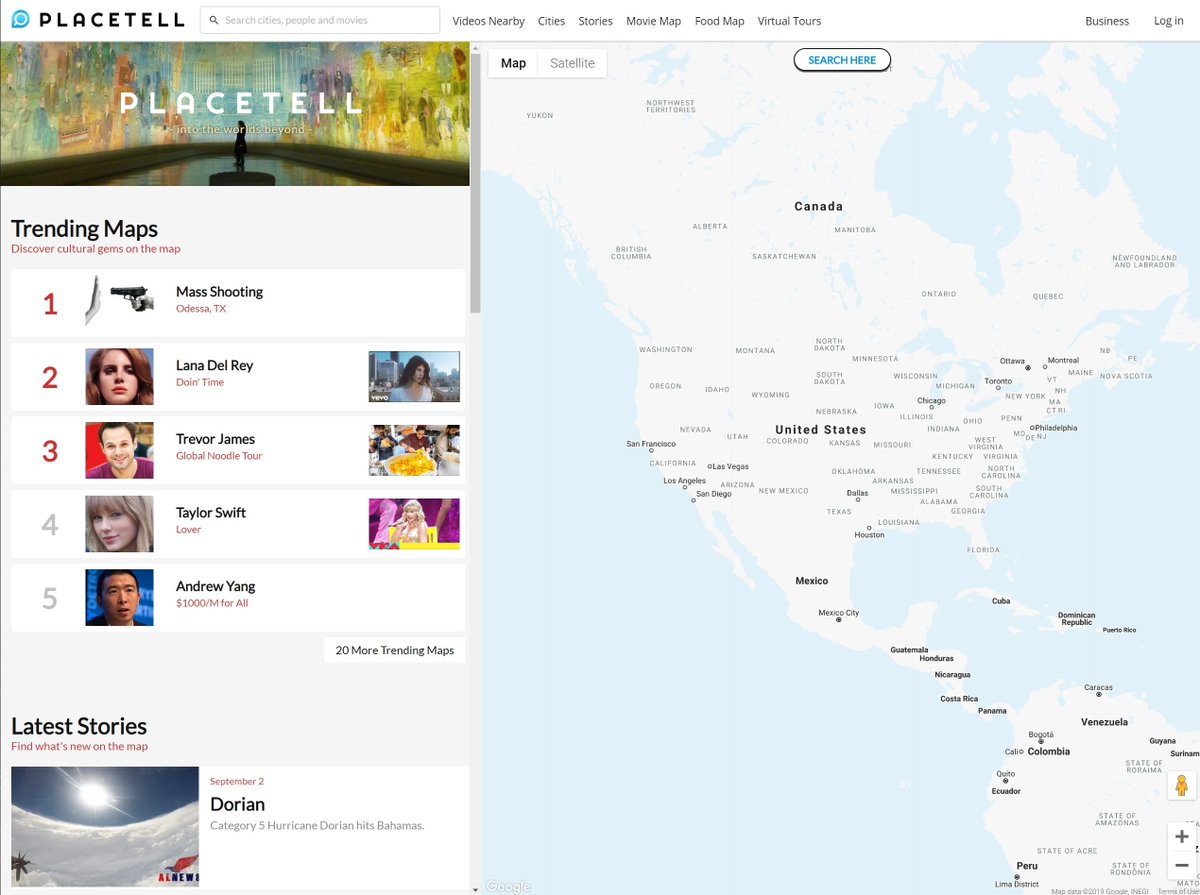Click Category 5 Hurricane Dorian description
The height and width of the screenshot is (895, 1200).
point(317,826)
